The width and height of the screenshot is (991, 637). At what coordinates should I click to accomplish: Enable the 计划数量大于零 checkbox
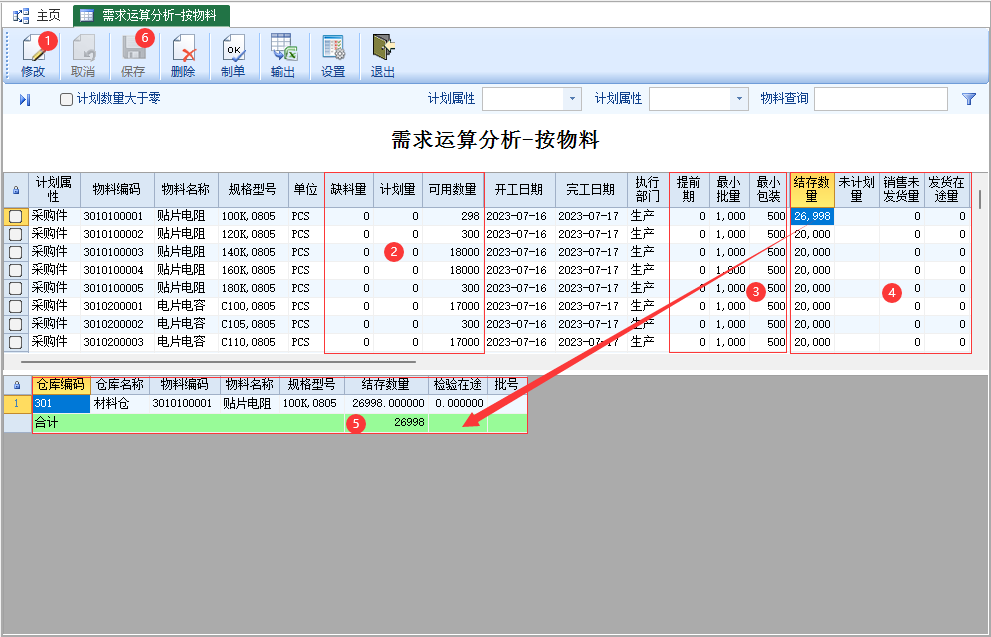[66, 99]
